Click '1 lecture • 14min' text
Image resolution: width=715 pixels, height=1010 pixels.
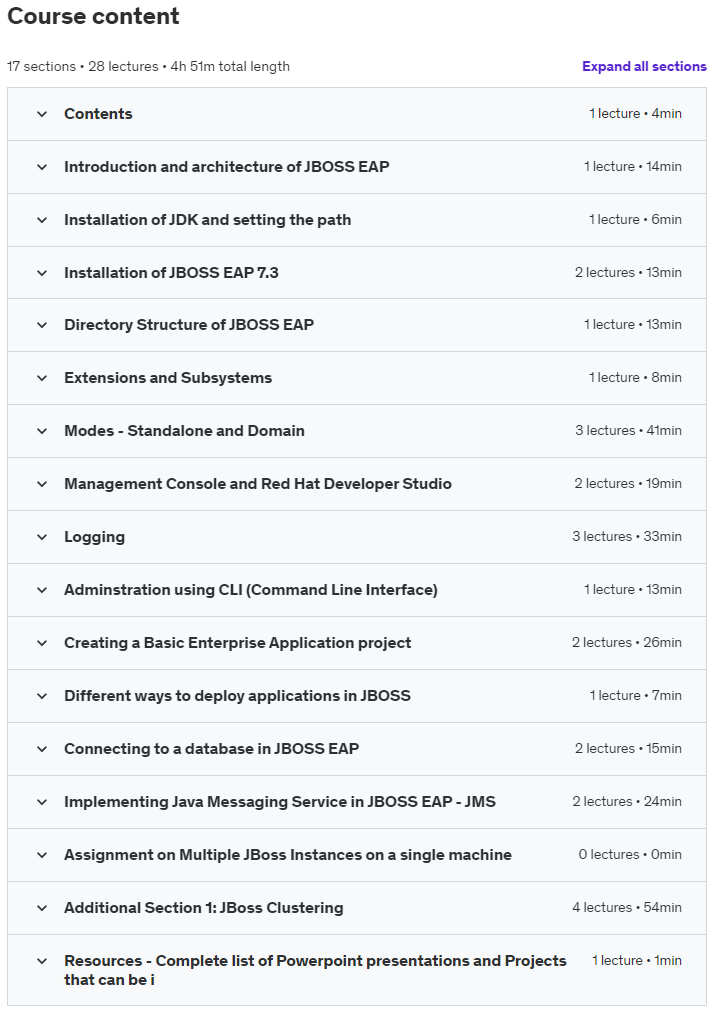click(x=633, y=167)
